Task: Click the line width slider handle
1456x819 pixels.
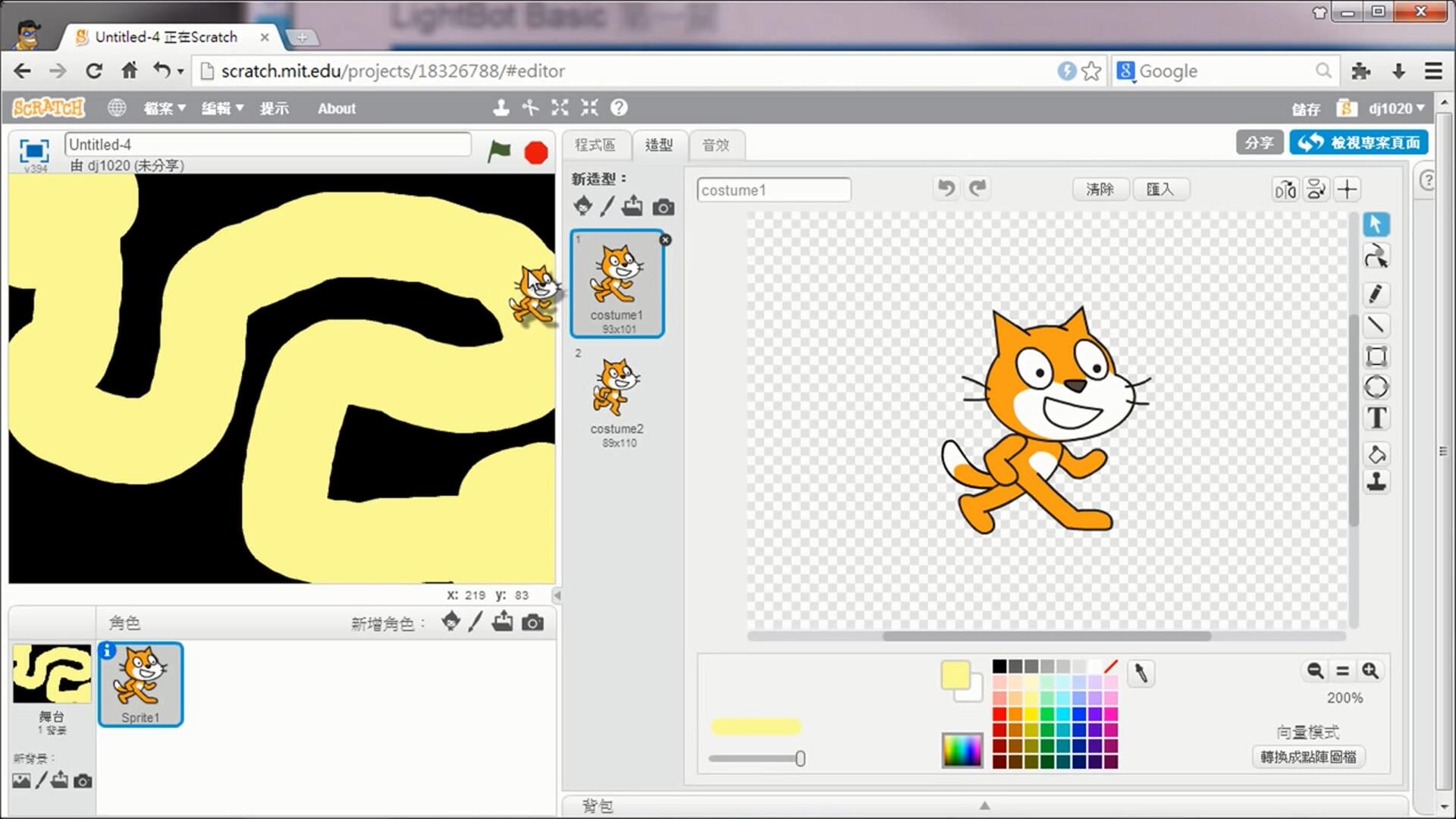Action: [800, 758]
